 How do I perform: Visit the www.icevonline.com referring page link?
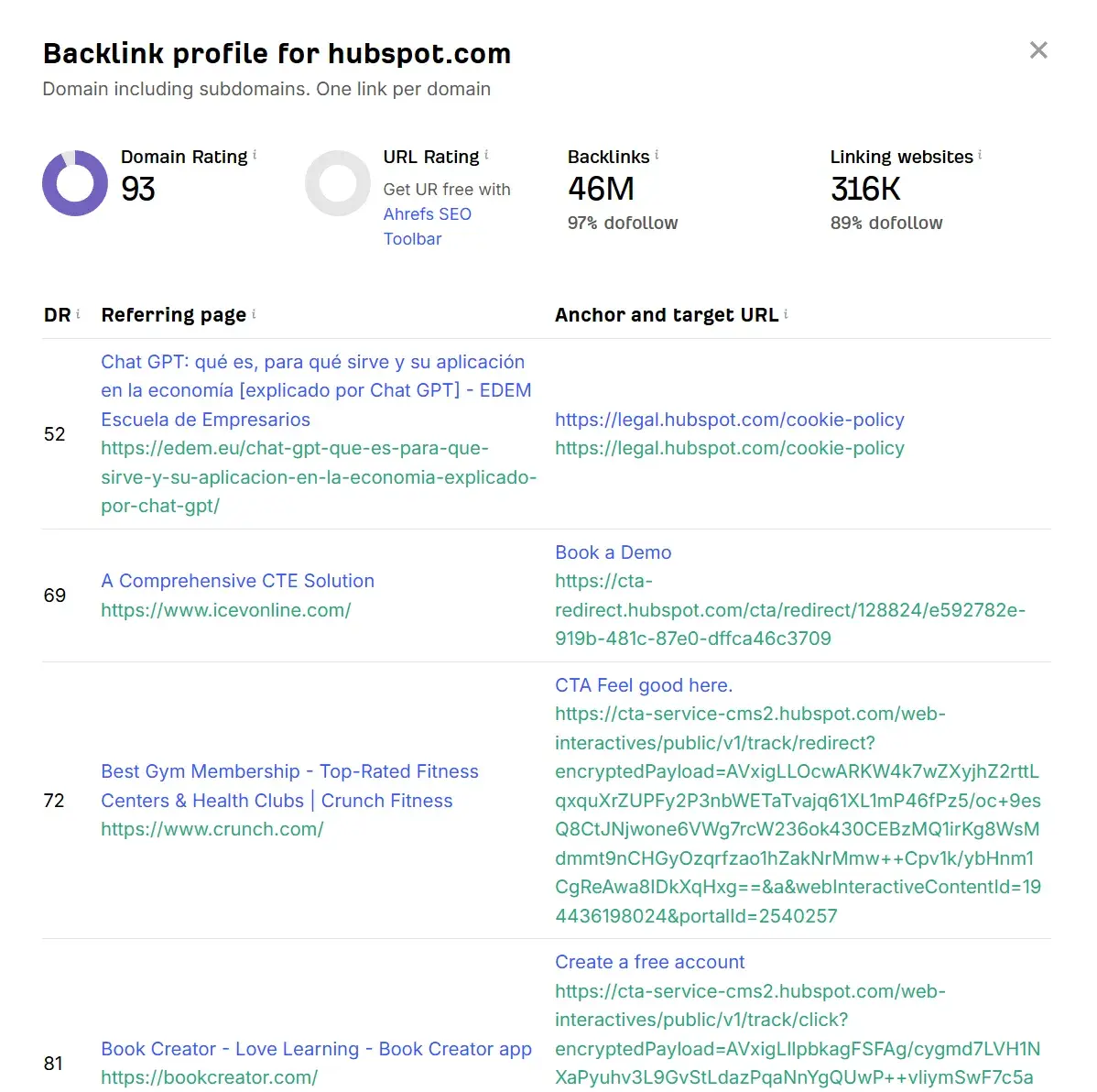226,609
